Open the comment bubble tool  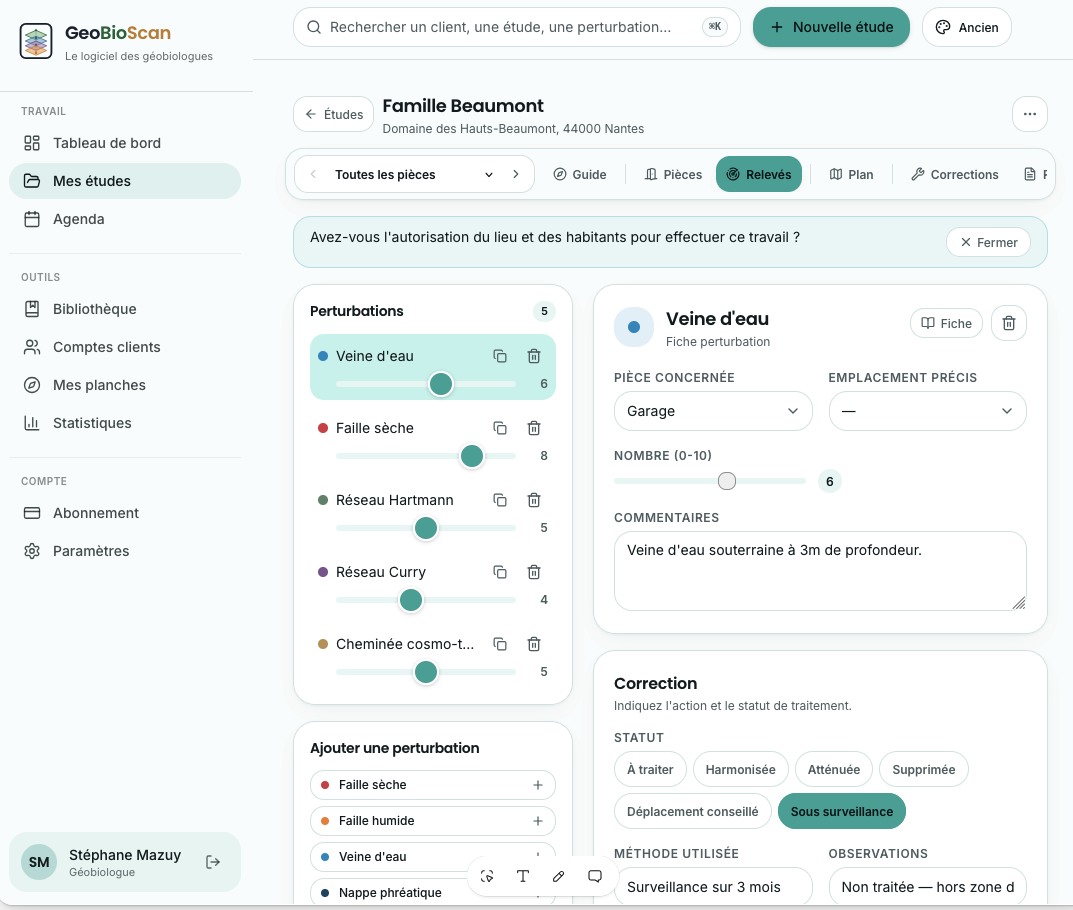coord(595,876)
